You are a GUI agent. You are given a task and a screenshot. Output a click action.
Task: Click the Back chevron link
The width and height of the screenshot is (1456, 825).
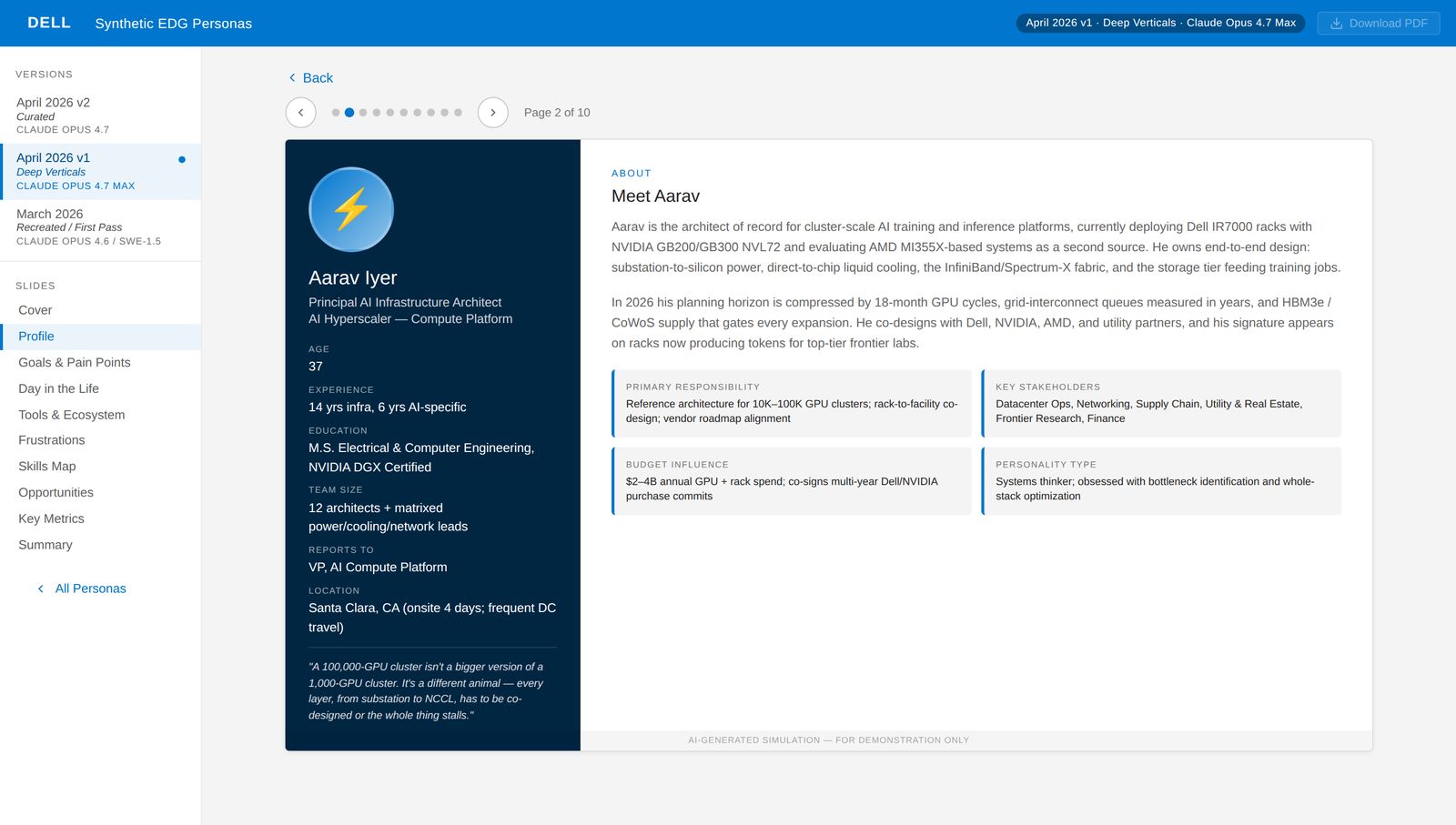pyautogui.click(x=311, y=78)
